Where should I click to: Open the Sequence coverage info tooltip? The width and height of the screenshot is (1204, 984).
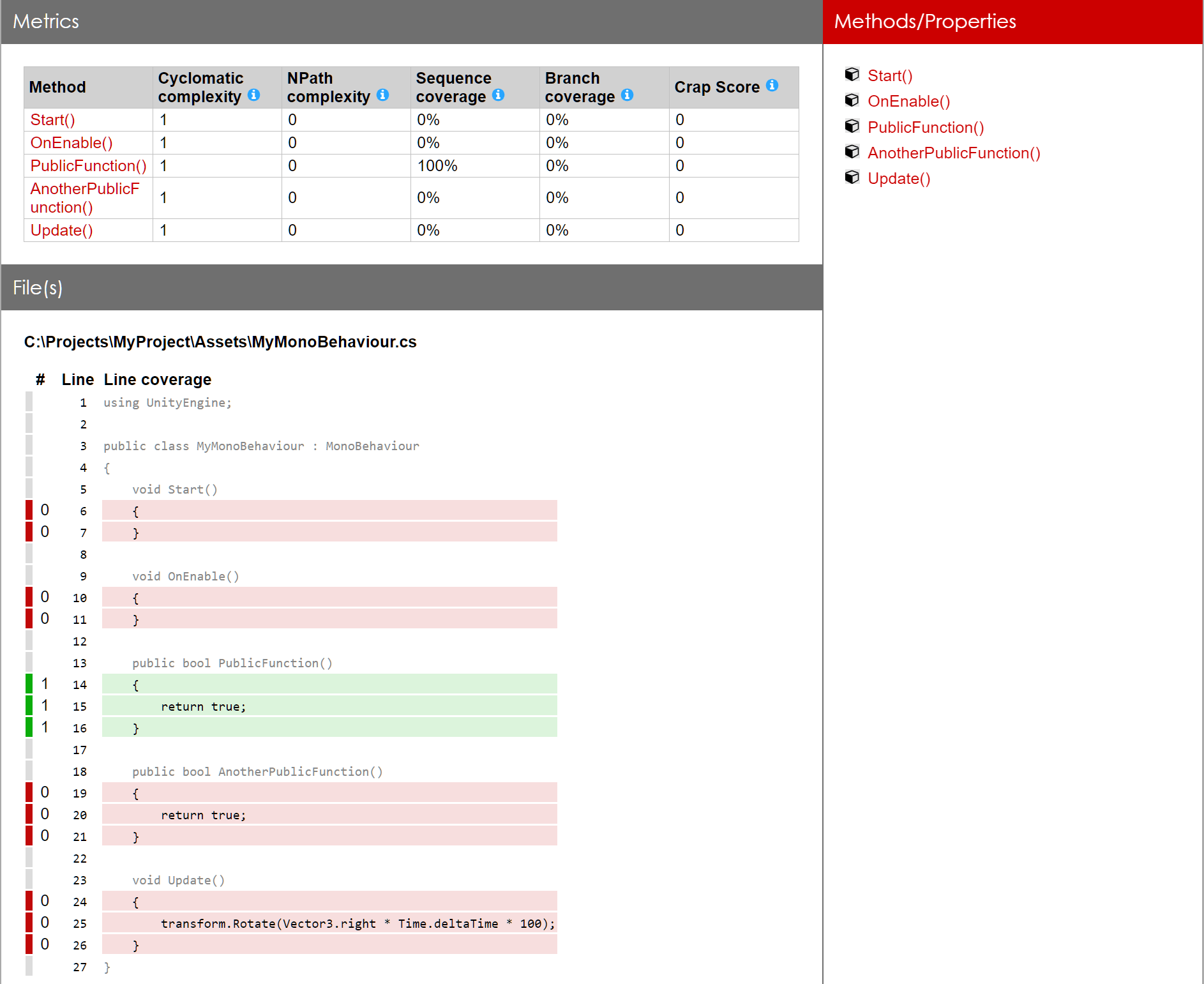pyautogui.click(x=499, y=95)
